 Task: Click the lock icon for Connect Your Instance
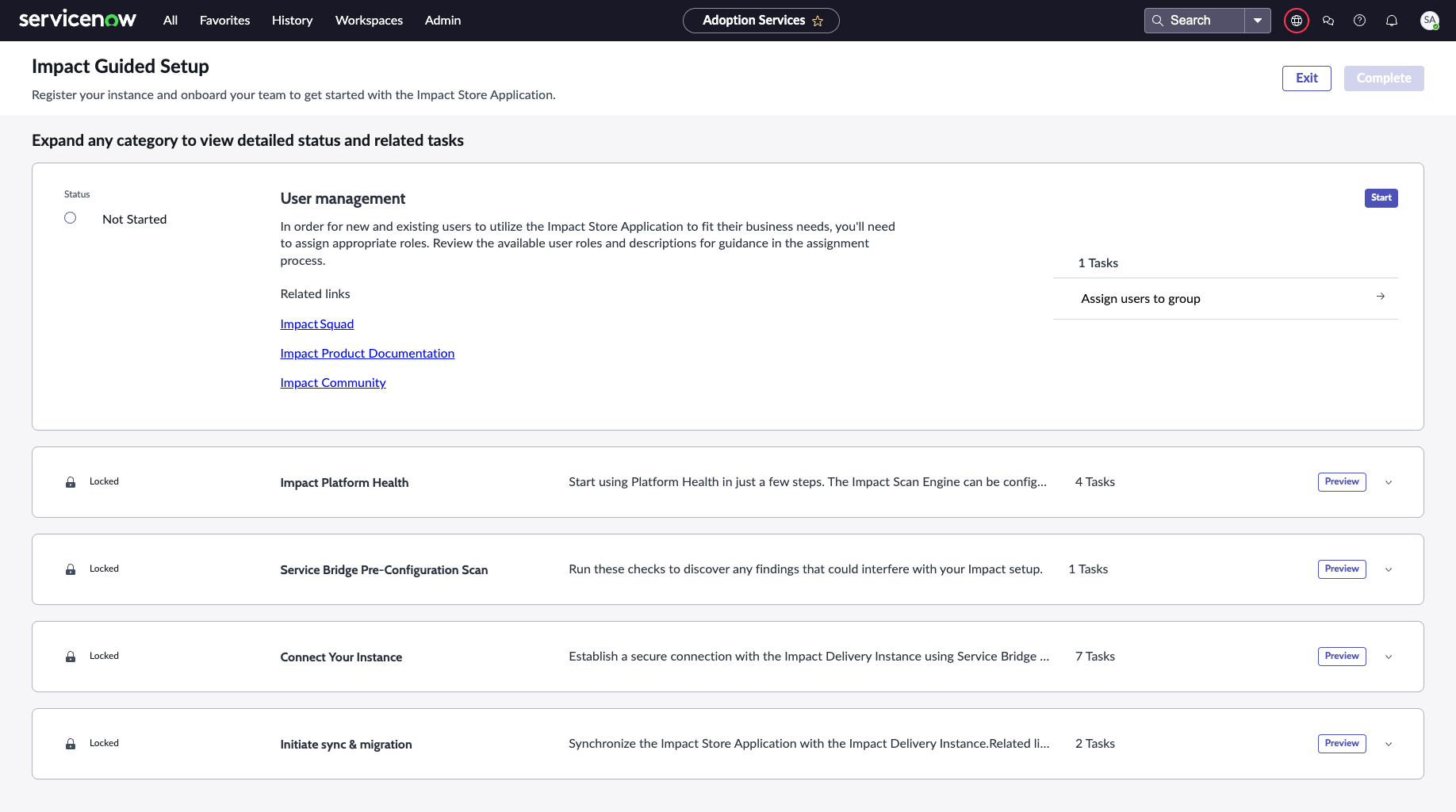[71, 657]
